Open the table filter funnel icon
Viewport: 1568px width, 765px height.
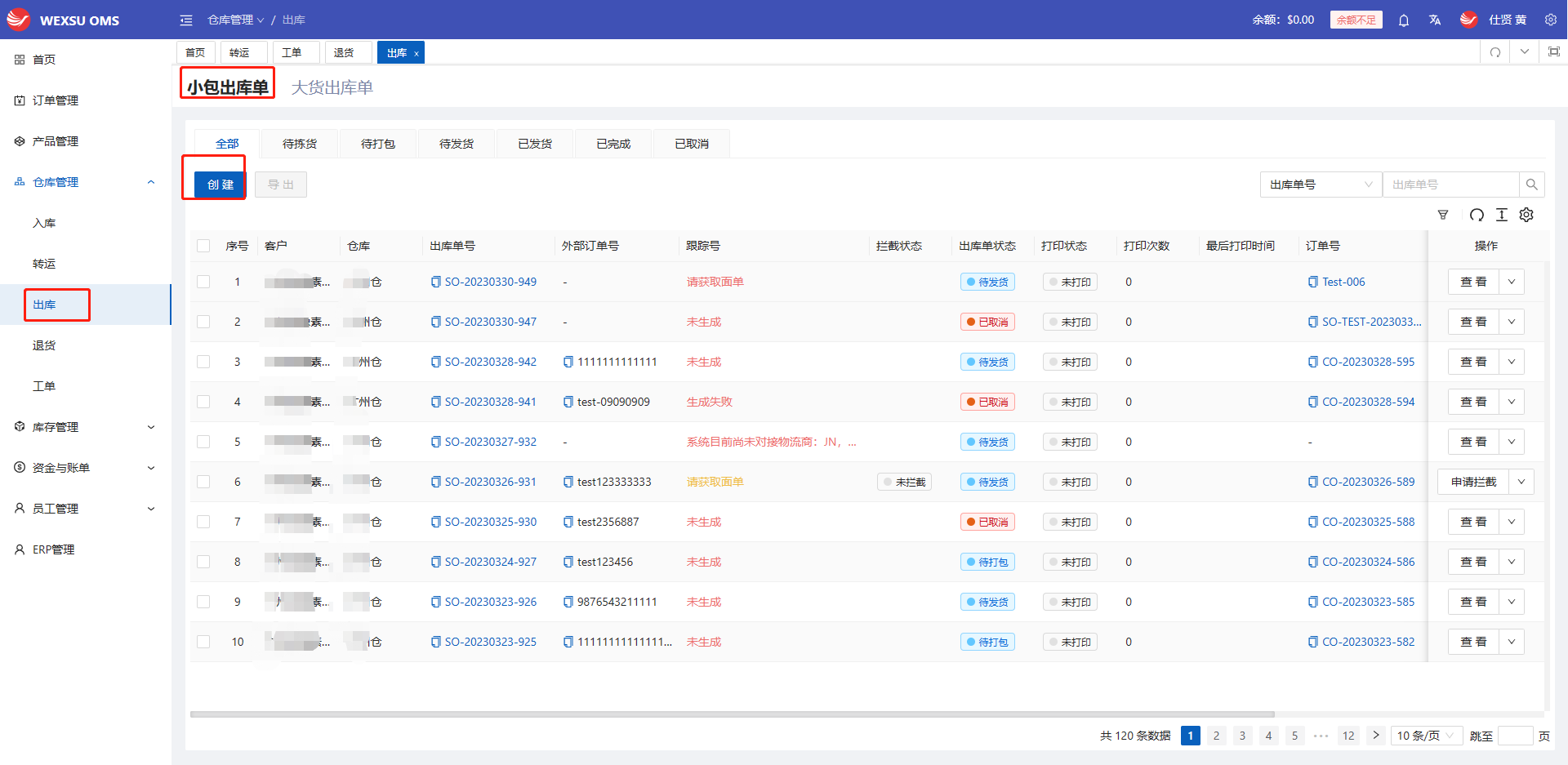pyautogui.click(x=1443, y=215)
